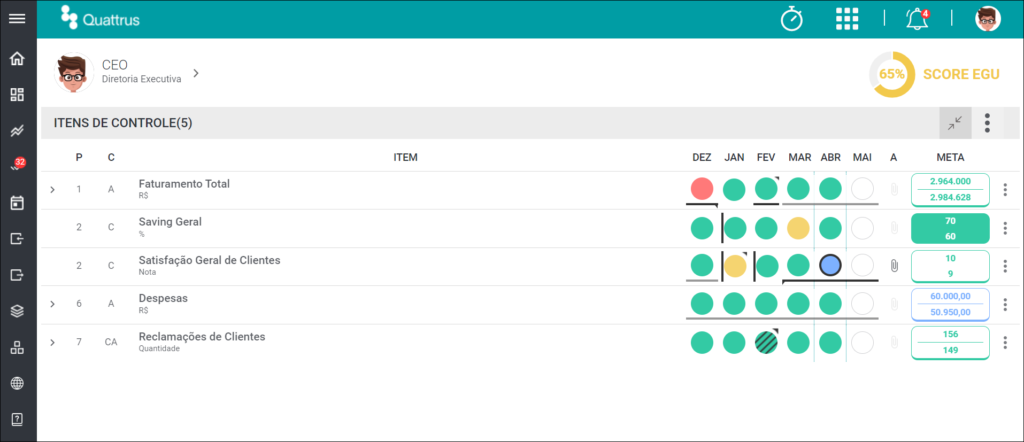Expand the Faturamento Total row

click(53, 189)
